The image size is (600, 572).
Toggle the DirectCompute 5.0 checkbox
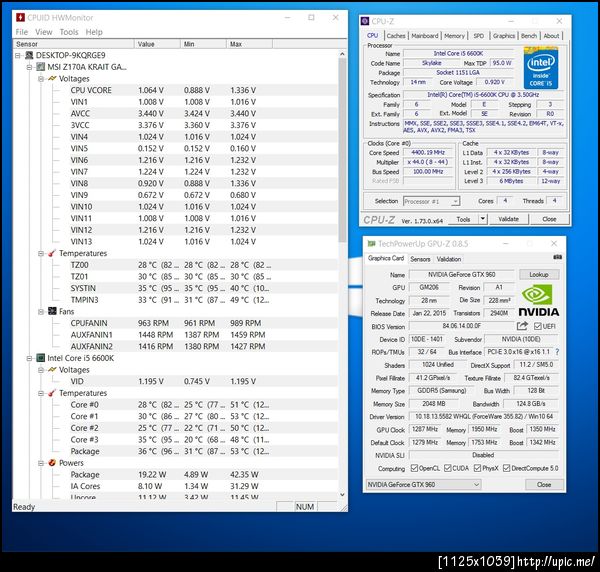point(506,468)
